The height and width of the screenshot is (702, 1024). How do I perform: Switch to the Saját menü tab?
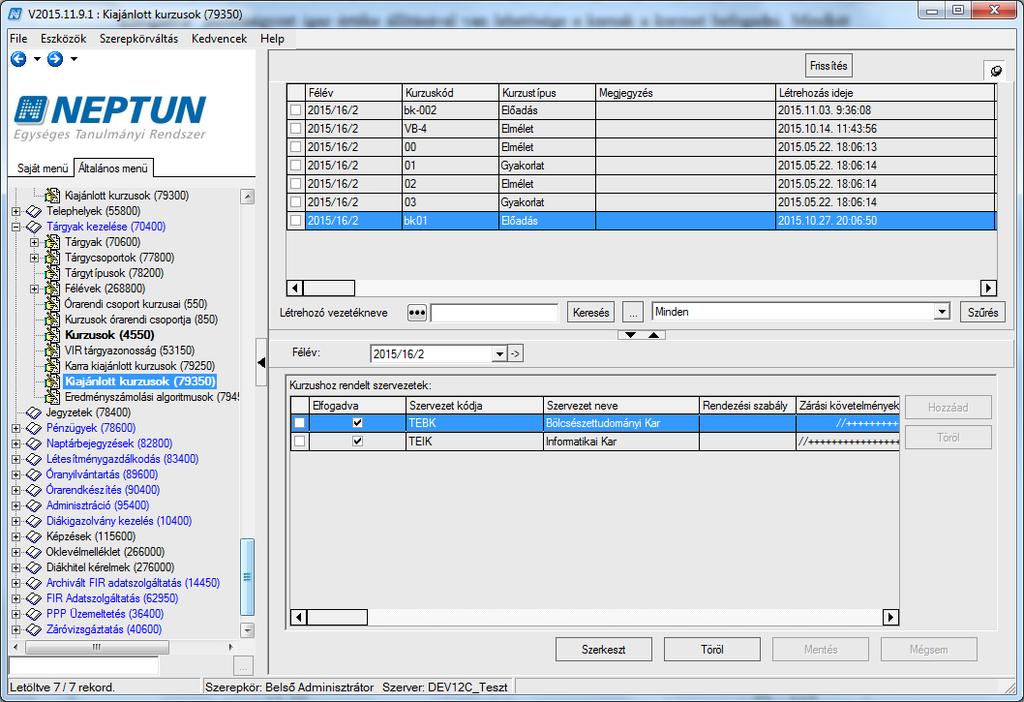coord(42,168)
